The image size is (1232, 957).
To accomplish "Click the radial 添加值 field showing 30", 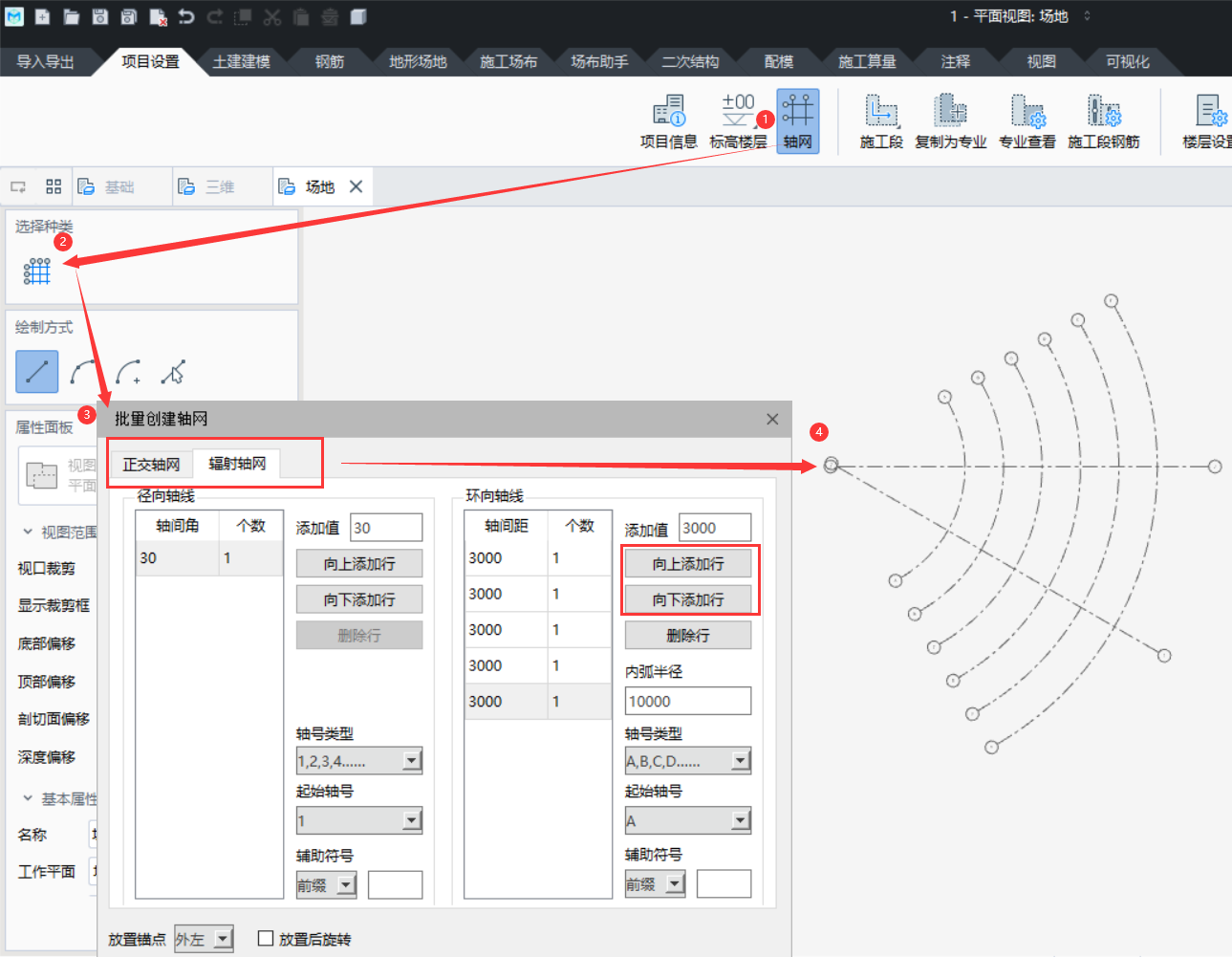I will click(386, 528).
